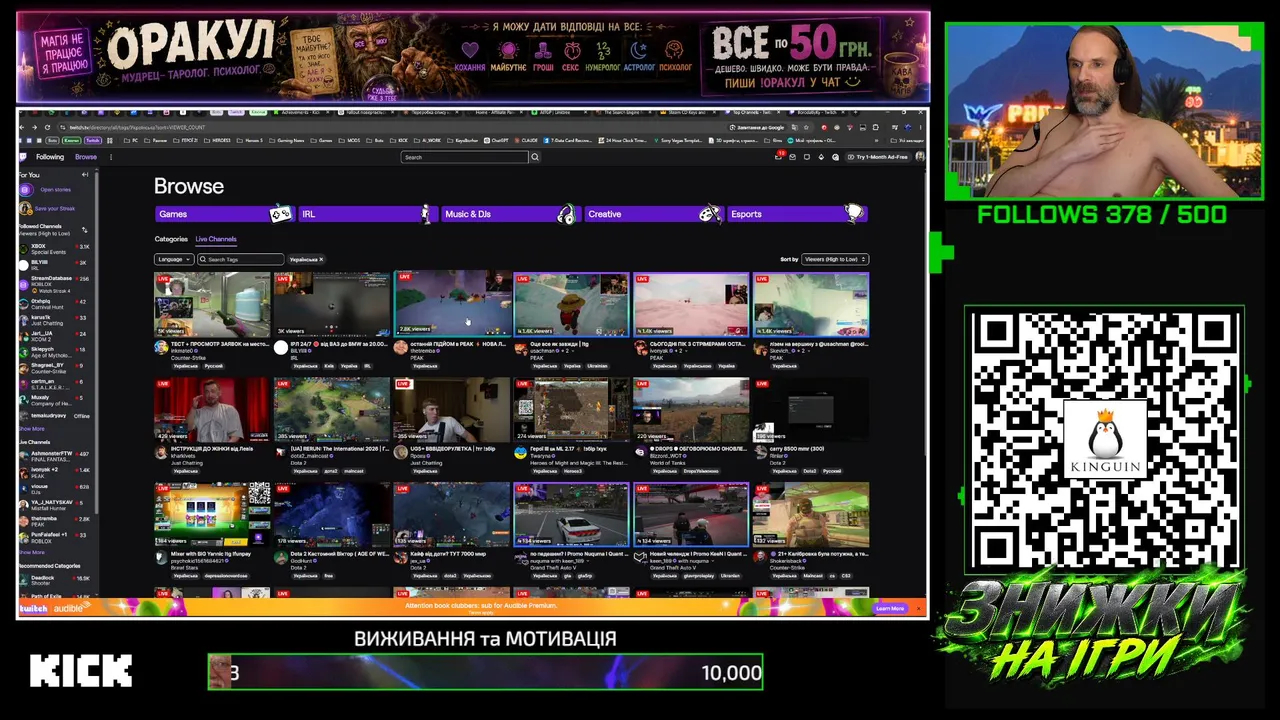Click the browser address bar URL

(137, 128)
